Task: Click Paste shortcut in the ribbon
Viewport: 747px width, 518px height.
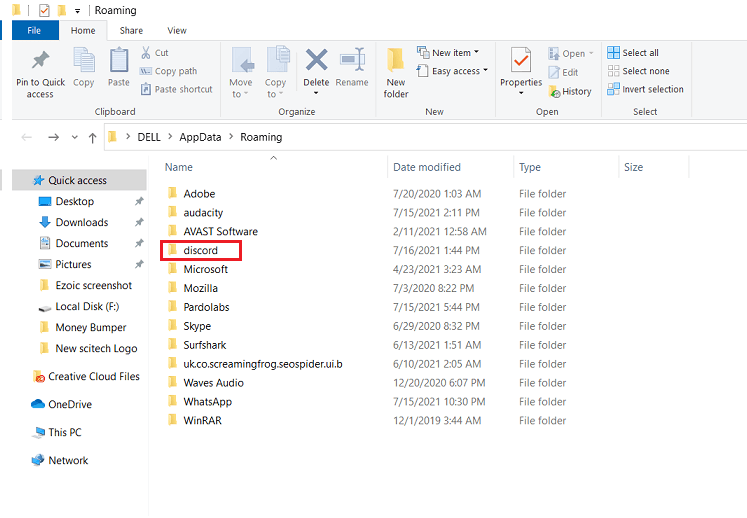Action: [x=176, y=89]
